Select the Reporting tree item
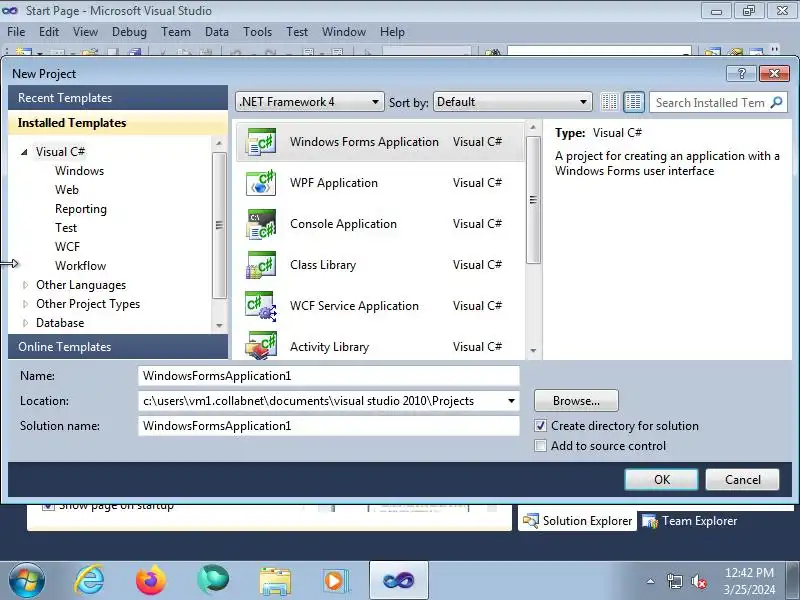800x600 pixels. point(81,209)
